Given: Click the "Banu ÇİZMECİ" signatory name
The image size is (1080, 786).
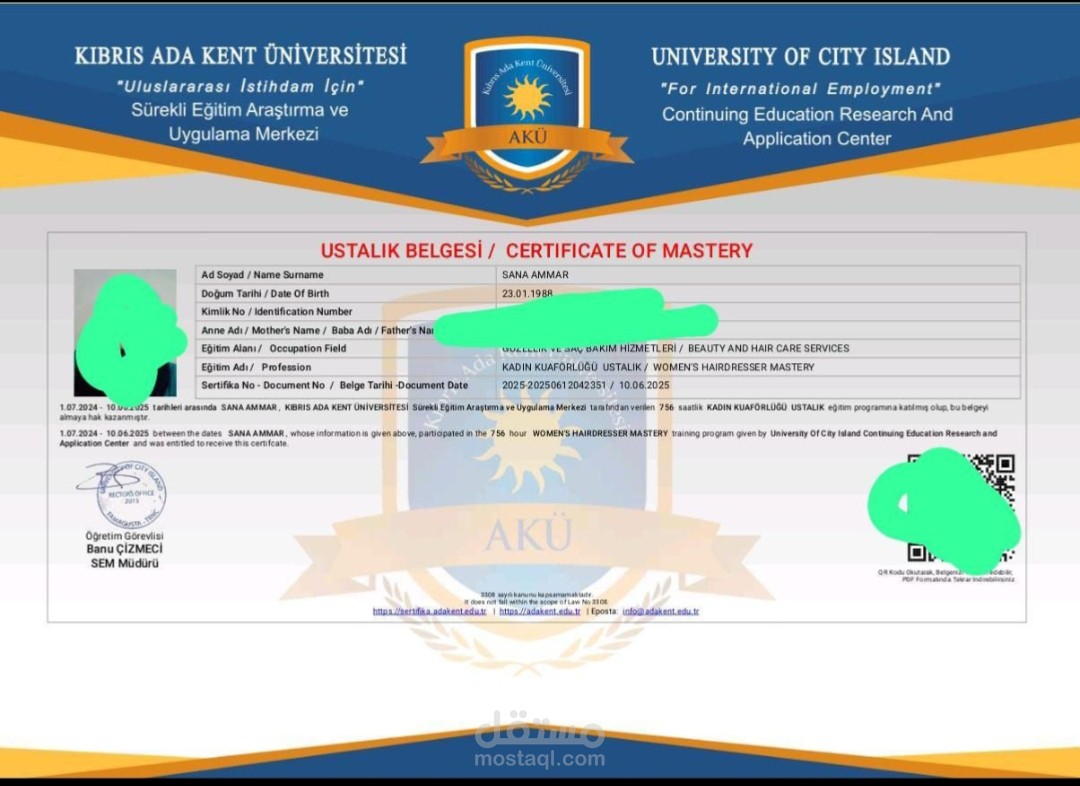Looking at the screenshot, I should point(125,549).
